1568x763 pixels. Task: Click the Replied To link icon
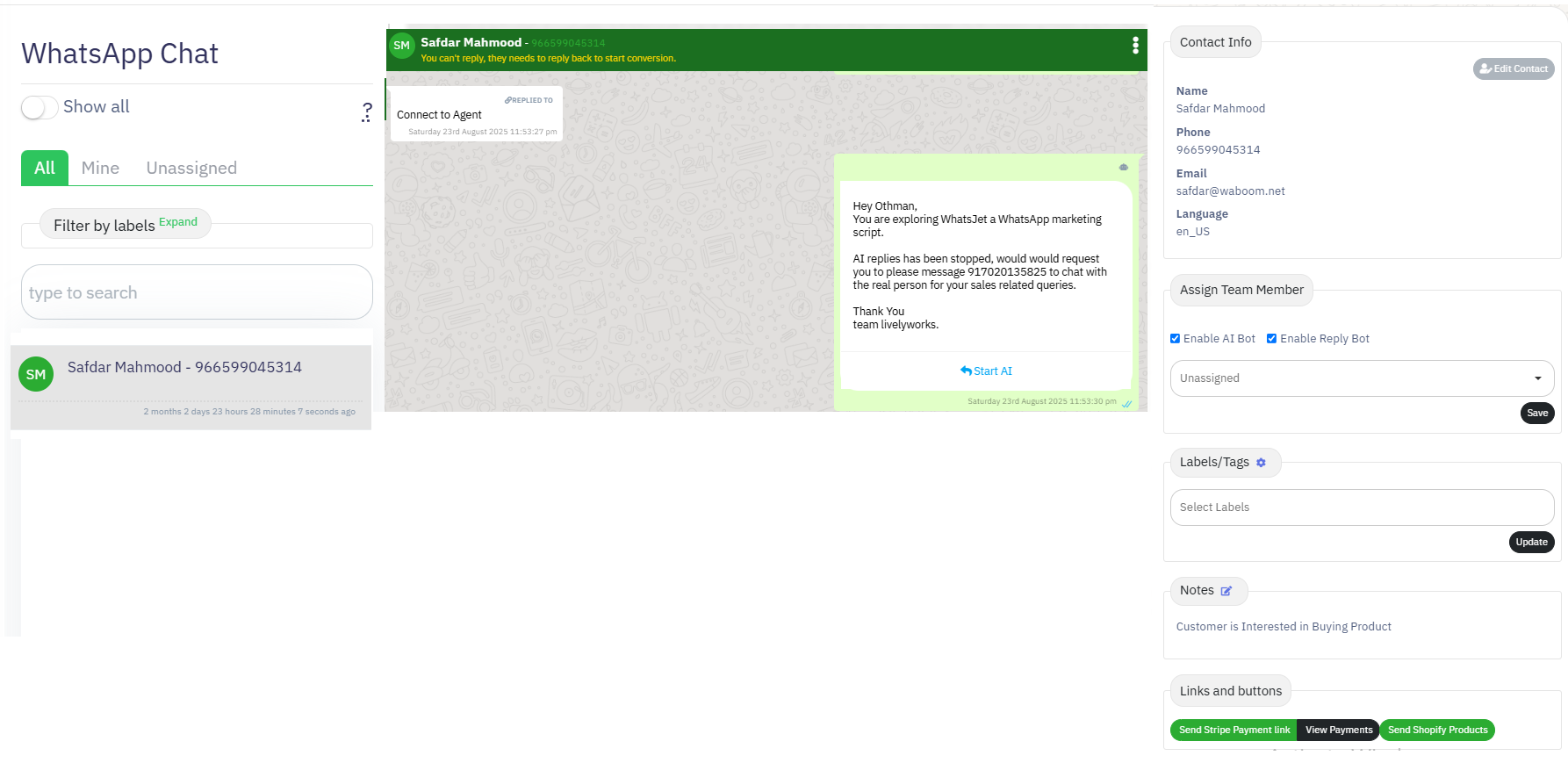tap(507, 100)
